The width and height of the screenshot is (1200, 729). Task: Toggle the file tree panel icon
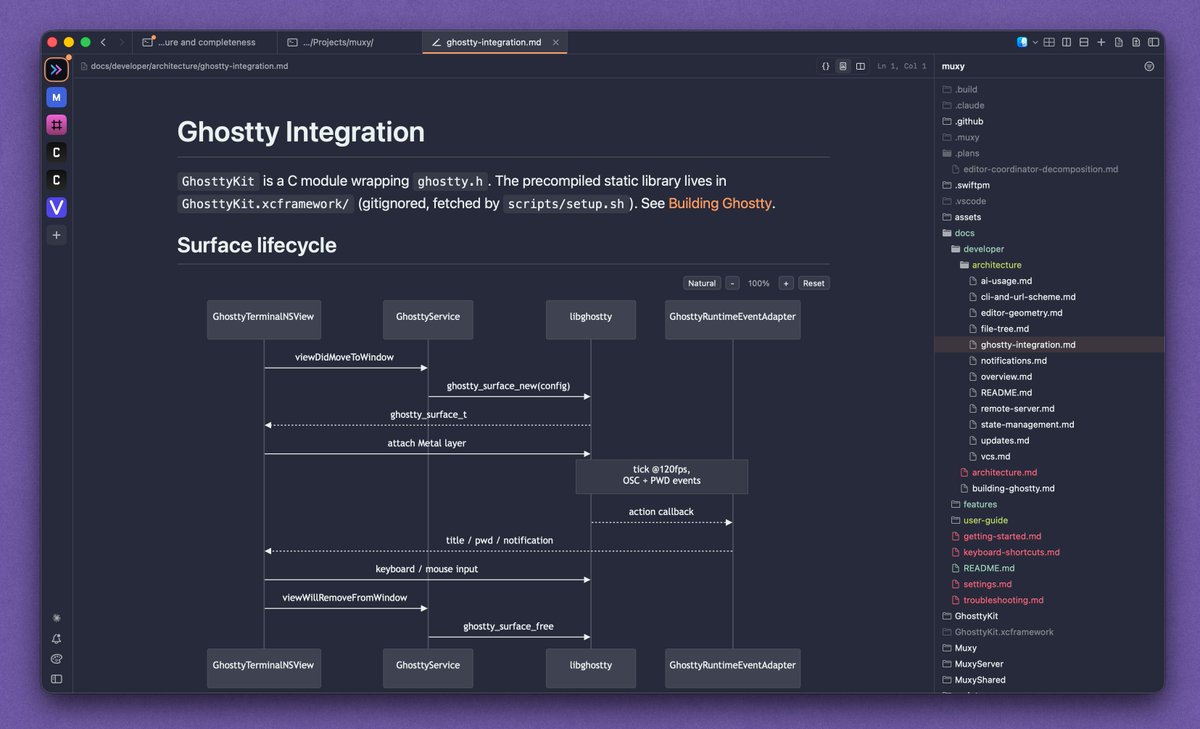pyautogui.click(x=1152, y=42)
